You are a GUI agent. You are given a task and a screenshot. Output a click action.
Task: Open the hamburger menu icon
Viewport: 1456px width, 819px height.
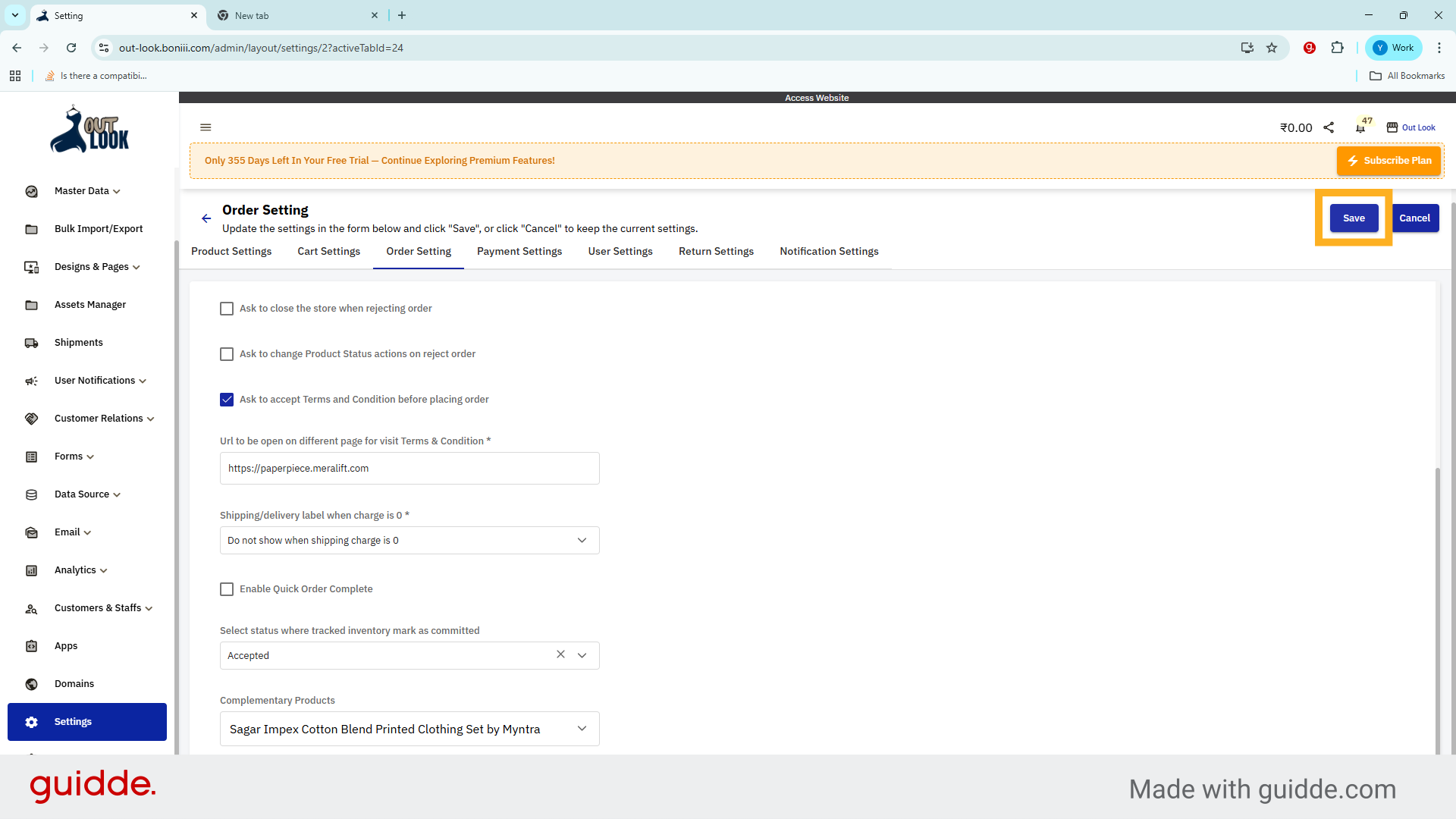(x=206, y=127)
